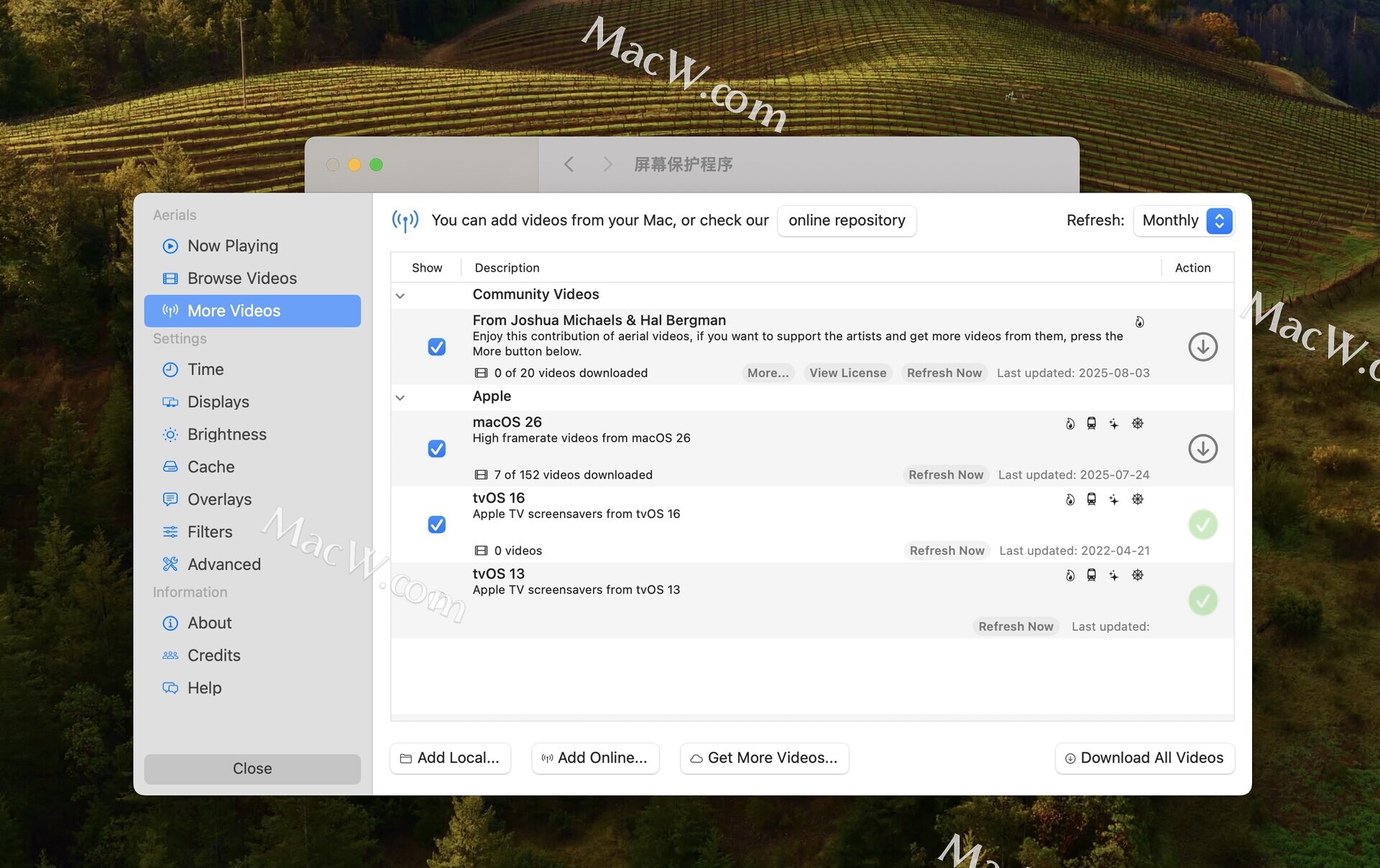
Task: Click "0 of 20 videos downloaded" text
Action: point(571,373)
